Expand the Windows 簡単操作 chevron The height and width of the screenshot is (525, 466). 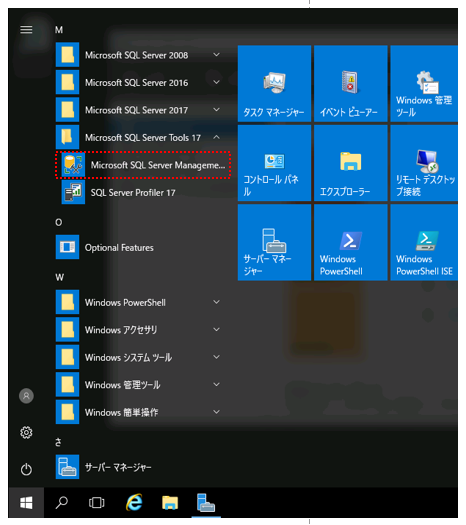pyautogui.click(x=217, y=412)
